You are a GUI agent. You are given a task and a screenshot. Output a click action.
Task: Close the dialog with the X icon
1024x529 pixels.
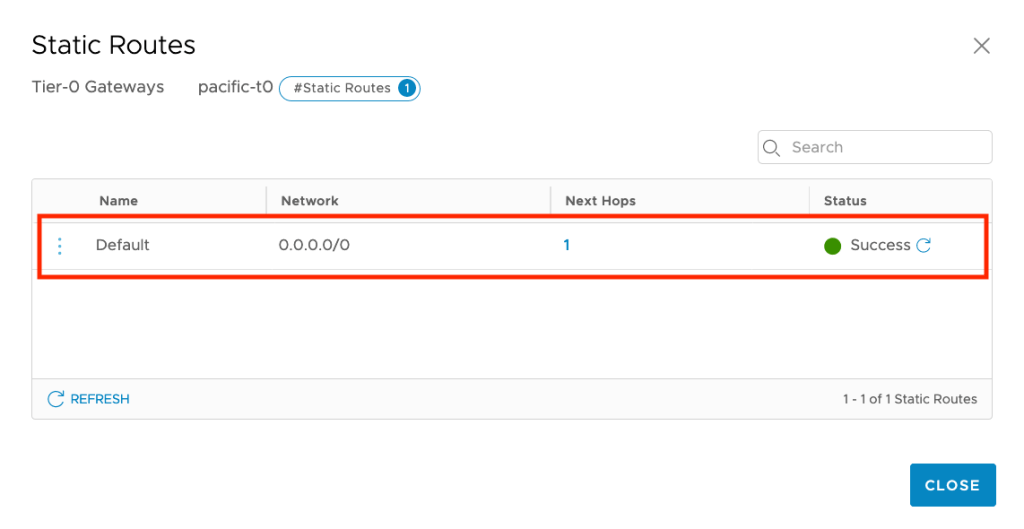tap(981, 46)
